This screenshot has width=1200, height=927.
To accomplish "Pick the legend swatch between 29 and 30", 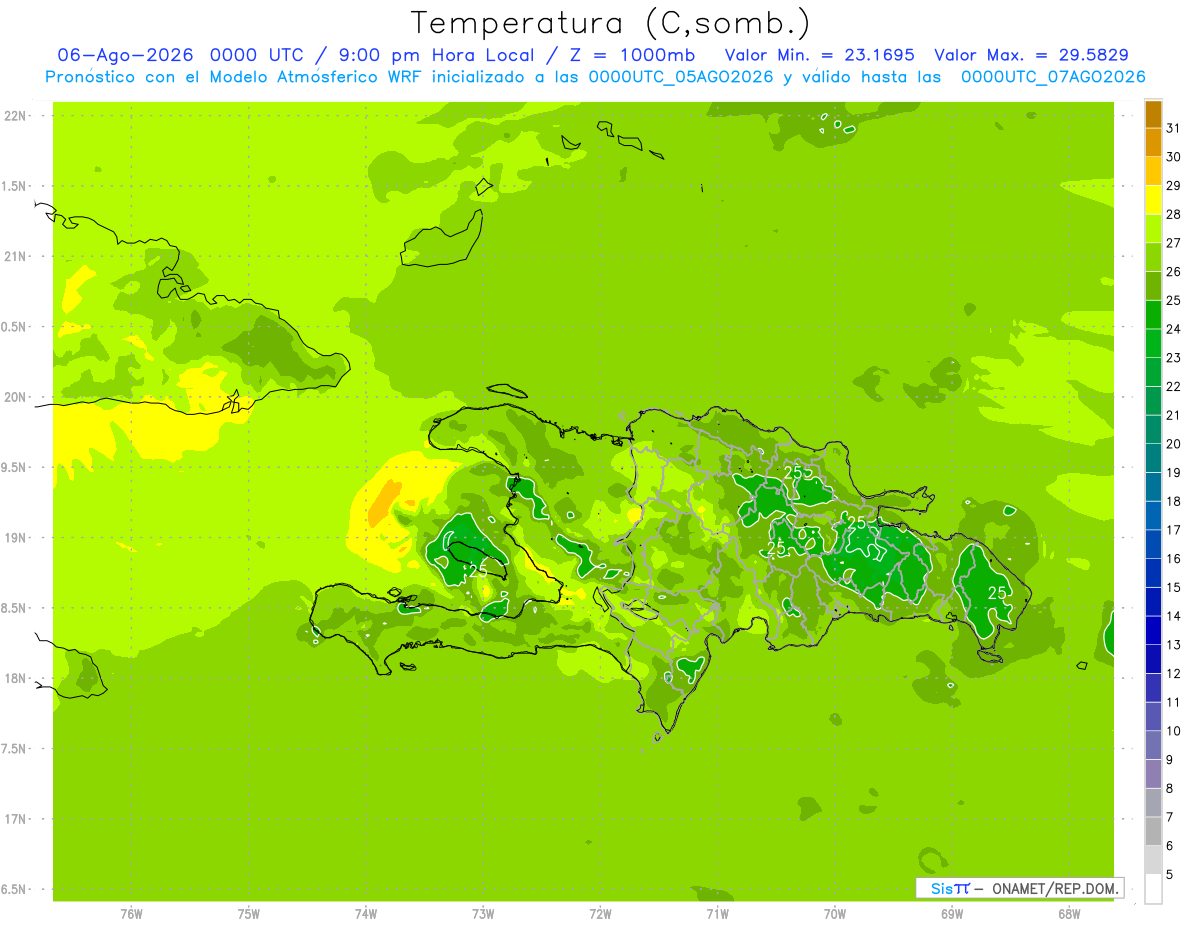I will pyautogui.click(x=1153, y=171).
